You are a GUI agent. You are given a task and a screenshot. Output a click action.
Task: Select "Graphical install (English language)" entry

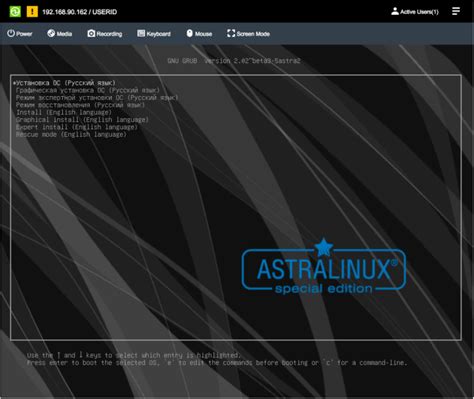point(82,120)
